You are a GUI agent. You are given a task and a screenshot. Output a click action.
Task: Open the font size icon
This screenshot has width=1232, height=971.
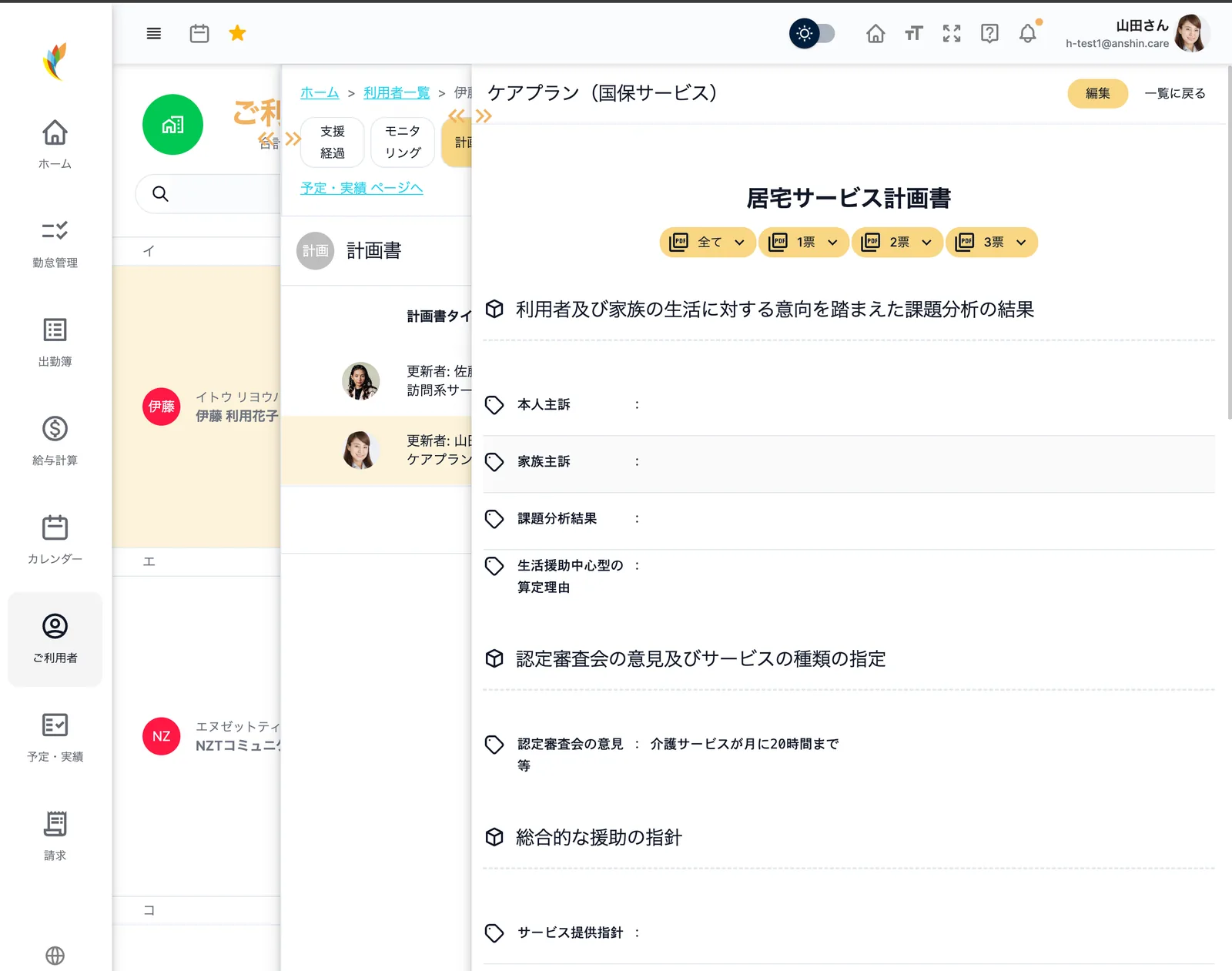913,33
